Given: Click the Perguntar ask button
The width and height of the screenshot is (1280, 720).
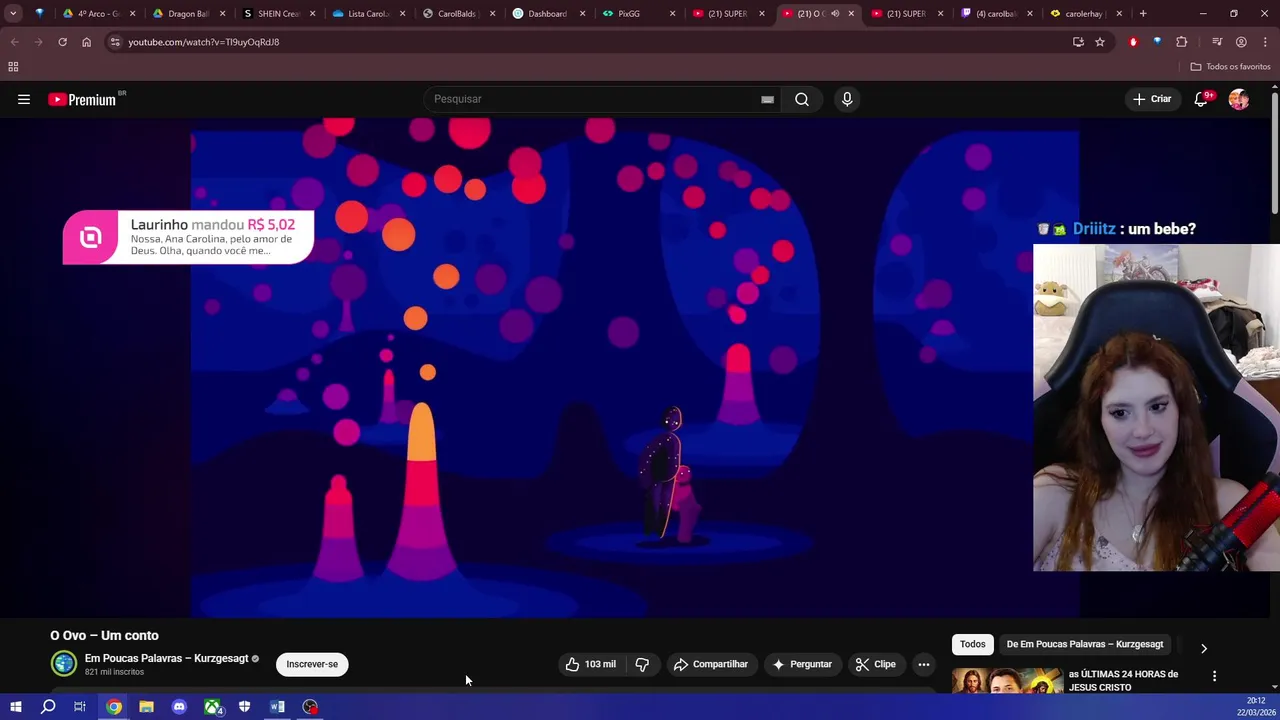Looking at the screenshot, I should [802, 664].
